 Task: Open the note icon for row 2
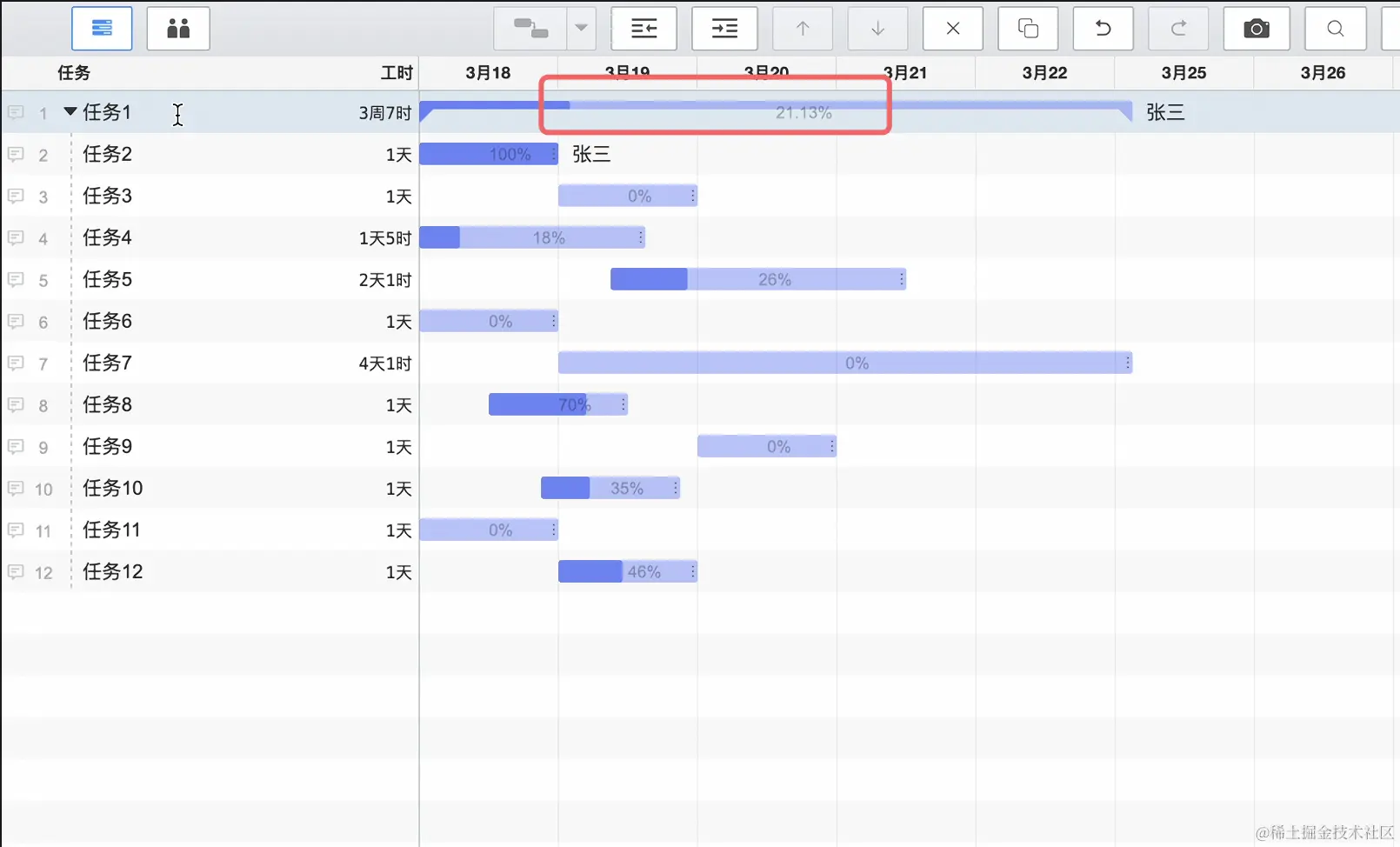click(16, 154)
